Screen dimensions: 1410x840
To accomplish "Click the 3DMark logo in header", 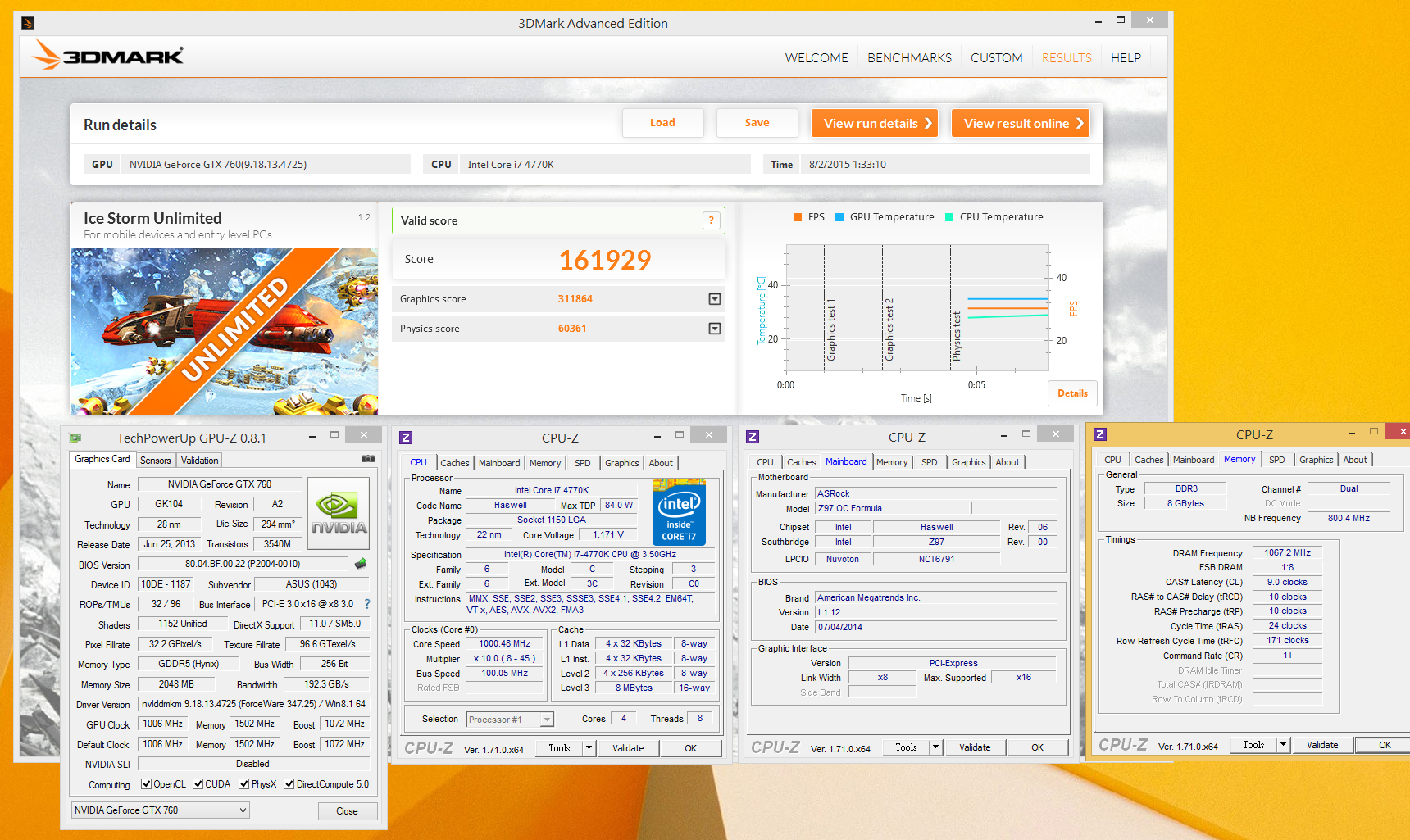I will point(107,56).
